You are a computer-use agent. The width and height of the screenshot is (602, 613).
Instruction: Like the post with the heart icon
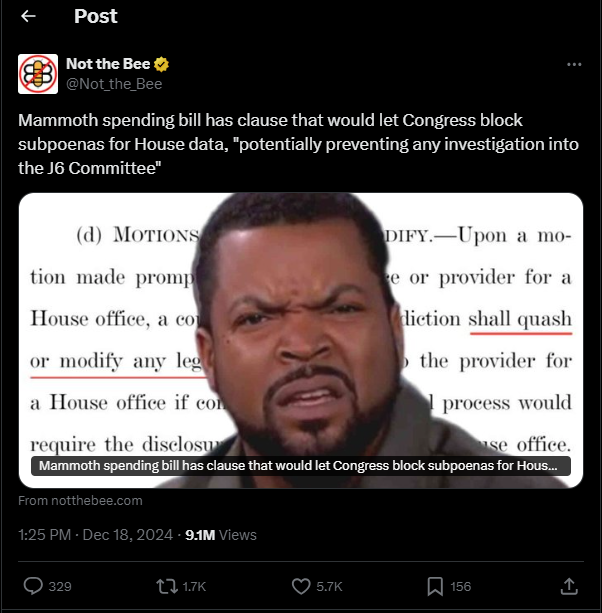pyautogui.click(x=301, y=586)
